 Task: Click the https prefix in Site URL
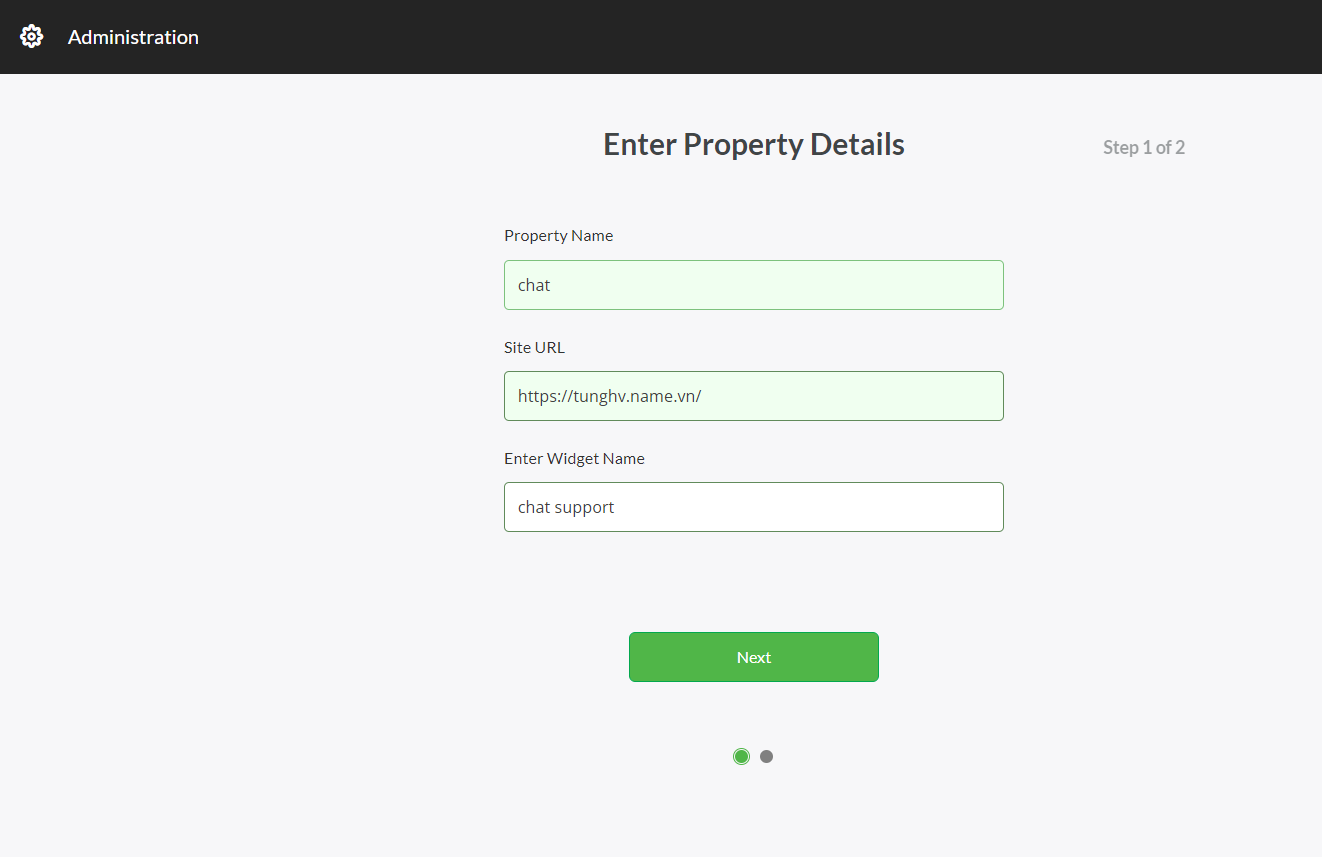536,397
